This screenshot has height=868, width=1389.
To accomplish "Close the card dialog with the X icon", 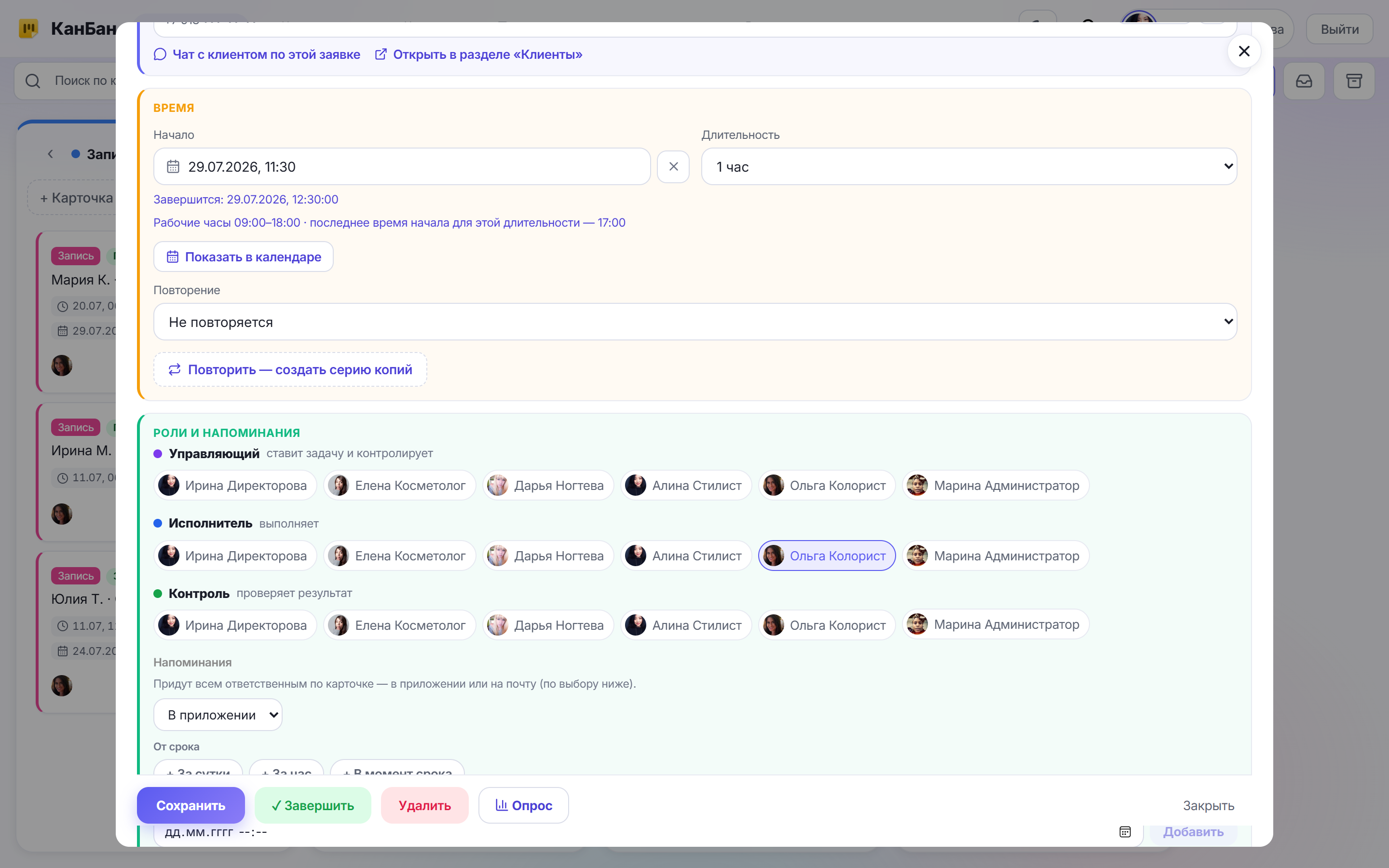I will point(1244,52).
